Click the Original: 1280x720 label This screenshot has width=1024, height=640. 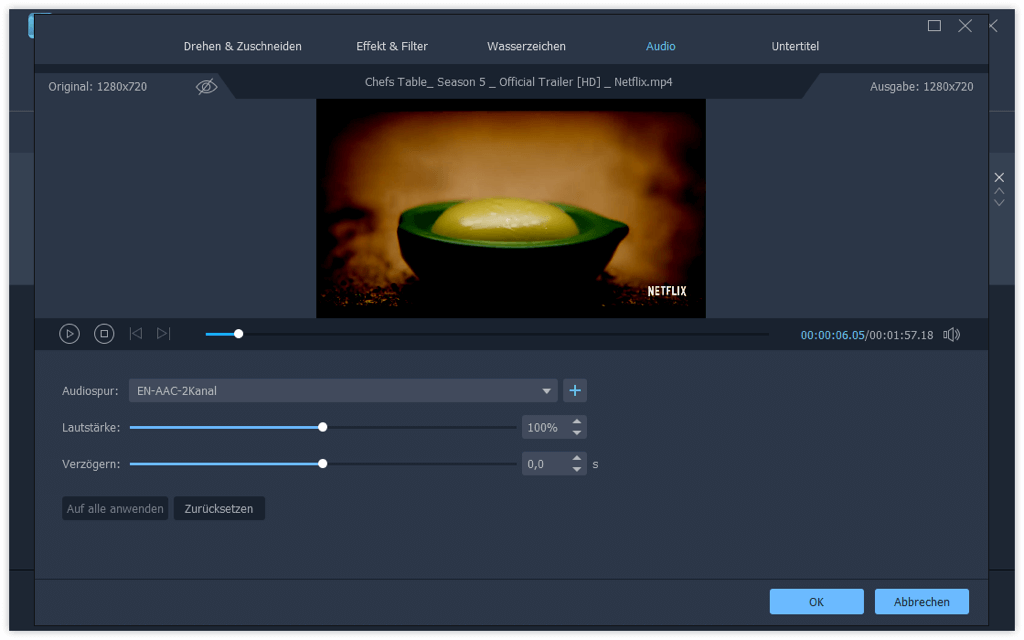[97, 86]
